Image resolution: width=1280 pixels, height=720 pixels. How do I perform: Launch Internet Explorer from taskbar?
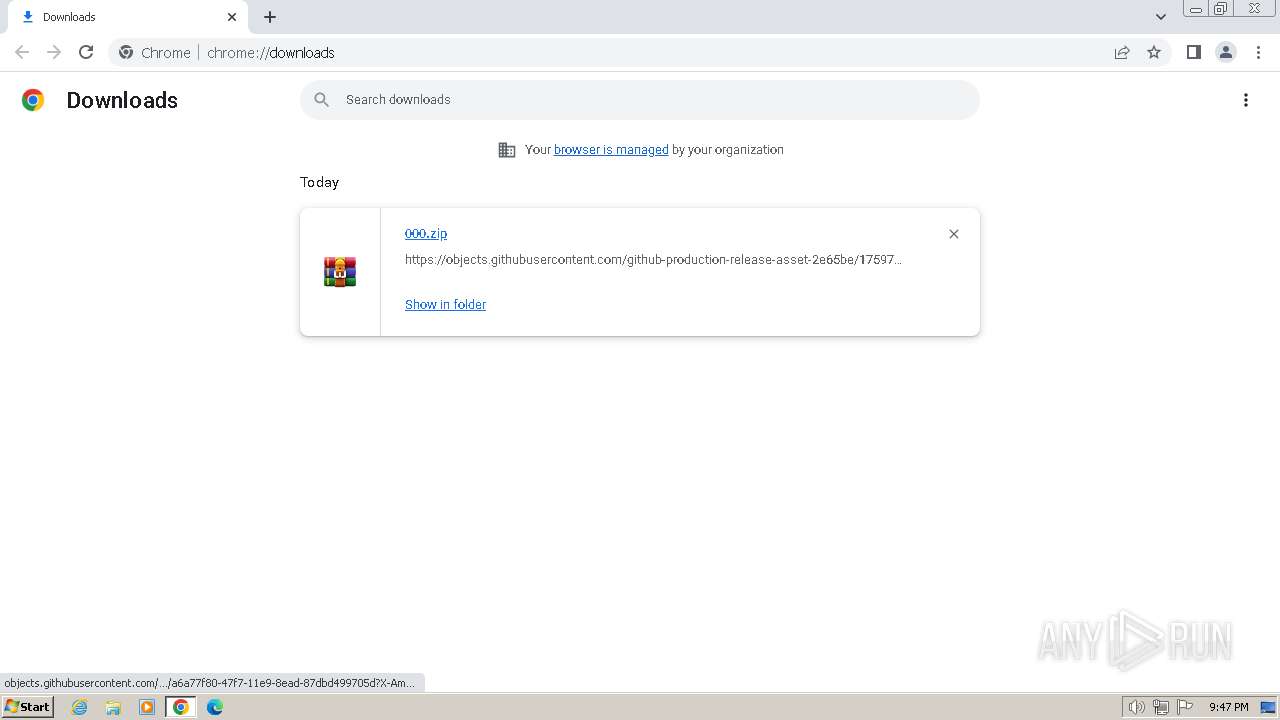click(80, 707)
